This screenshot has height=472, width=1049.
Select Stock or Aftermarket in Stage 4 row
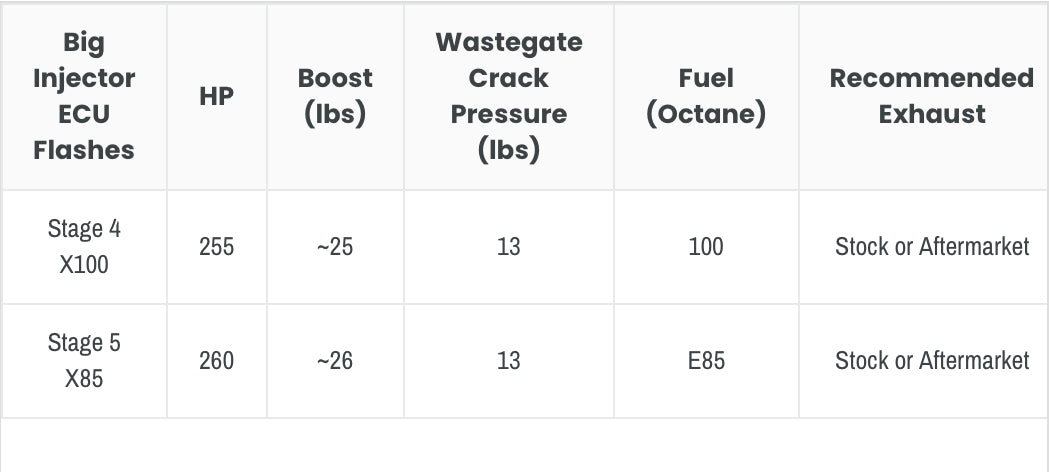coord(932,246)
